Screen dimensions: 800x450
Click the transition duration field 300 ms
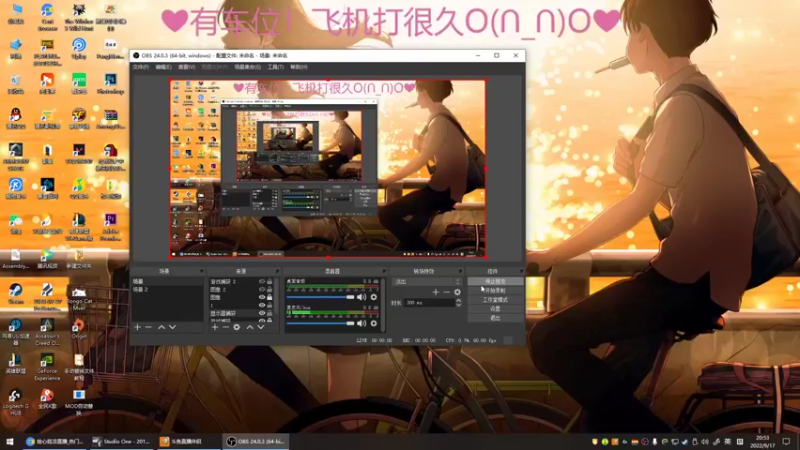pos(429,303)
